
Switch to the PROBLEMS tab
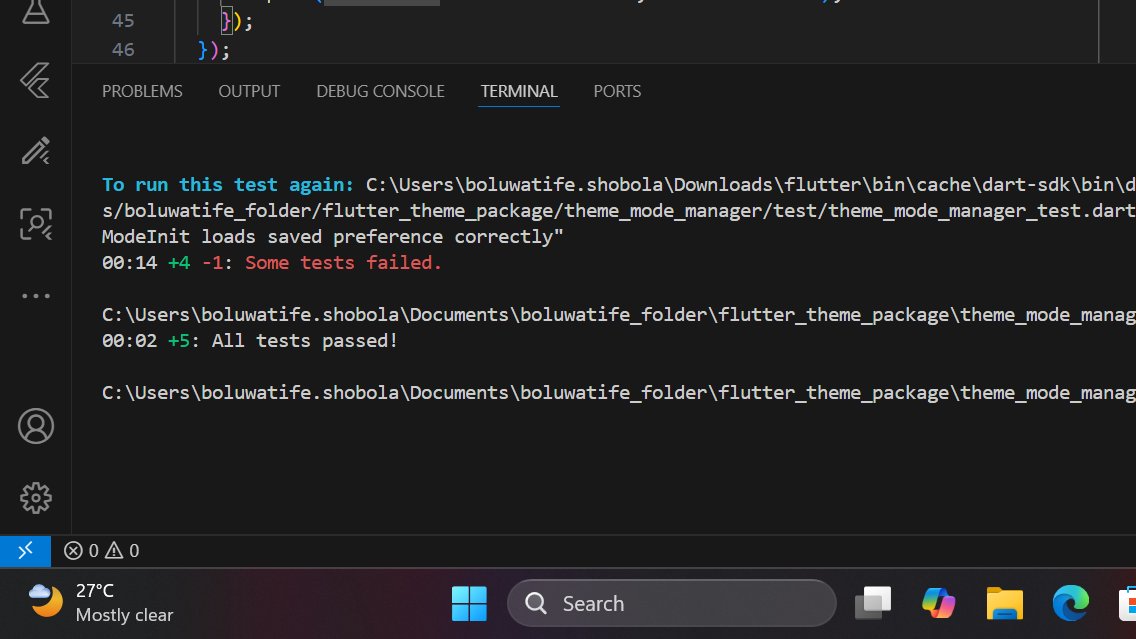coord(142,91)
